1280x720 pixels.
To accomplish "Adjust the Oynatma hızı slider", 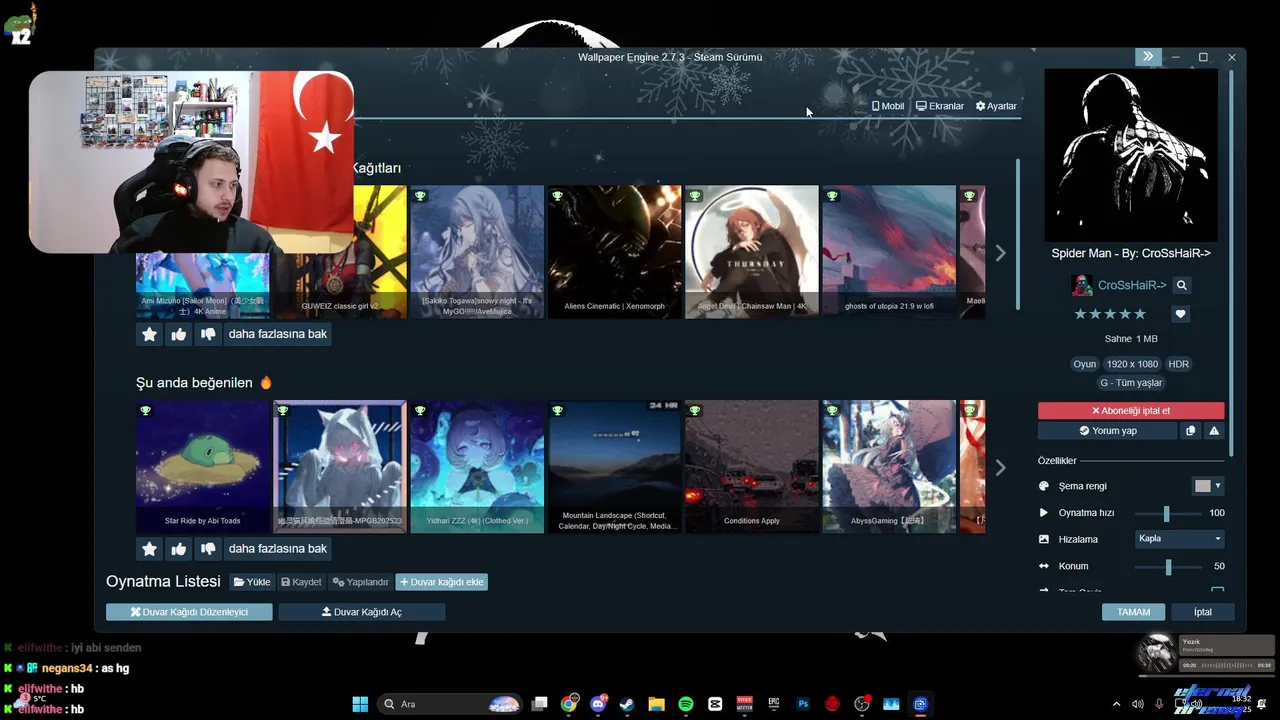I will 1167,513.
